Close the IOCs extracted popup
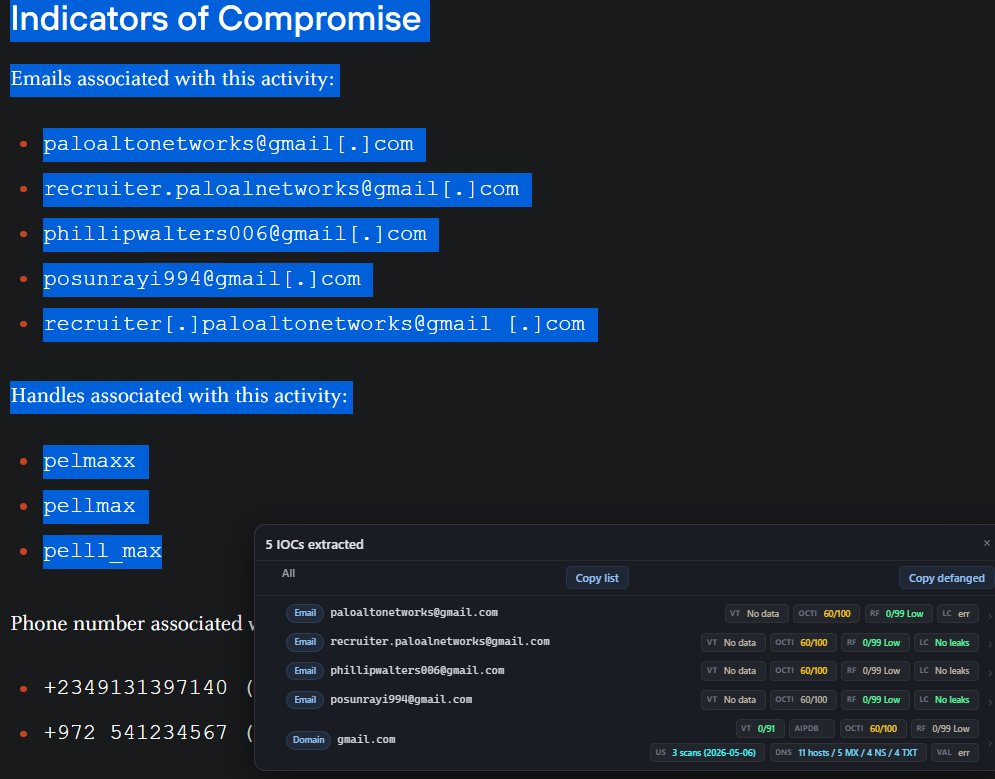 click(986, 543)
